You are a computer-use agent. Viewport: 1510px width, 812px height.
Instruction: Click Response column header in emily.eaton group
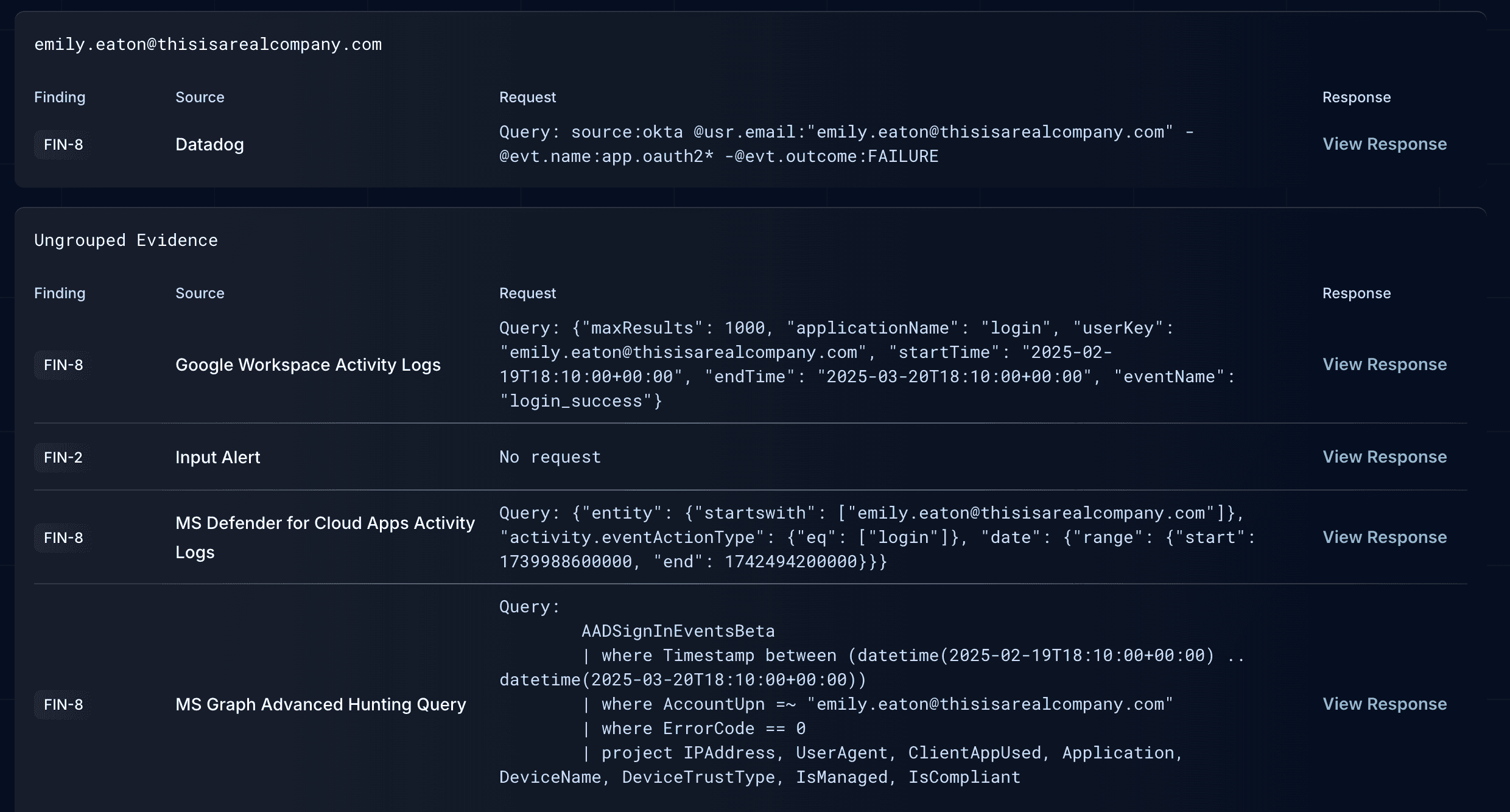(1357, 97)
